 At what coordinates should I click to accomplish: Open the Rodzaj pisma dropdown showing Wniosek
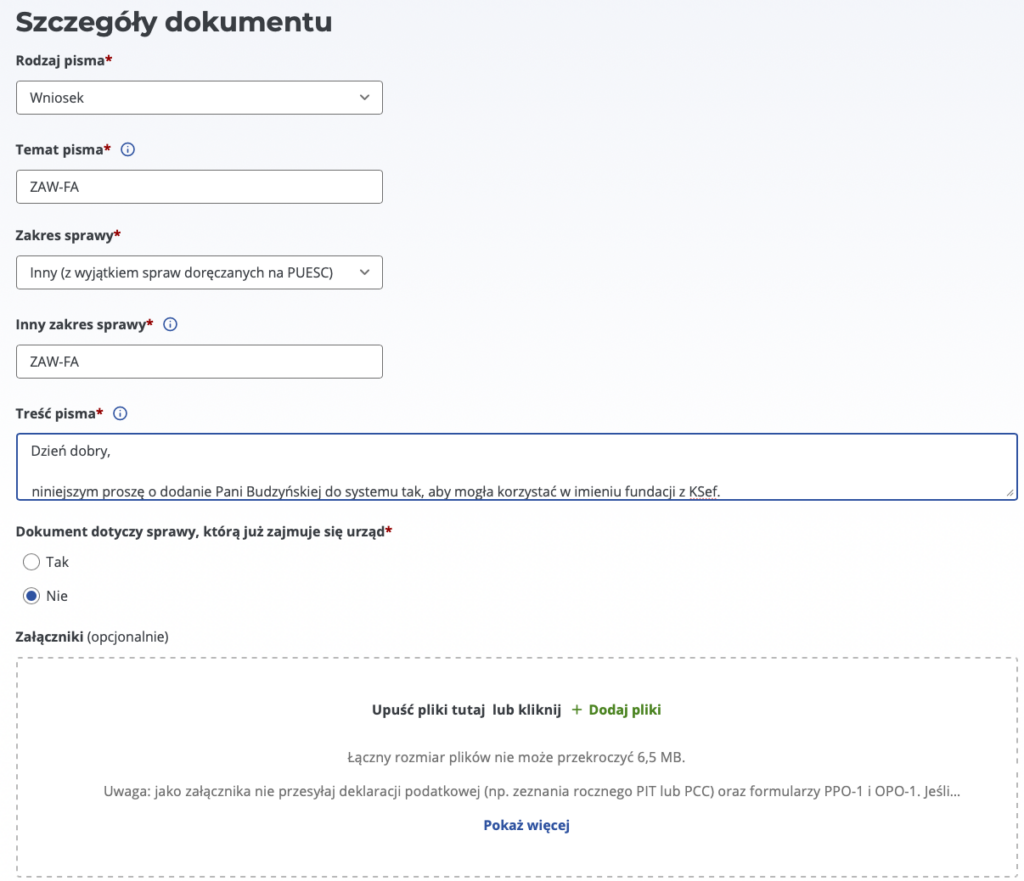[x=190, y=97]
